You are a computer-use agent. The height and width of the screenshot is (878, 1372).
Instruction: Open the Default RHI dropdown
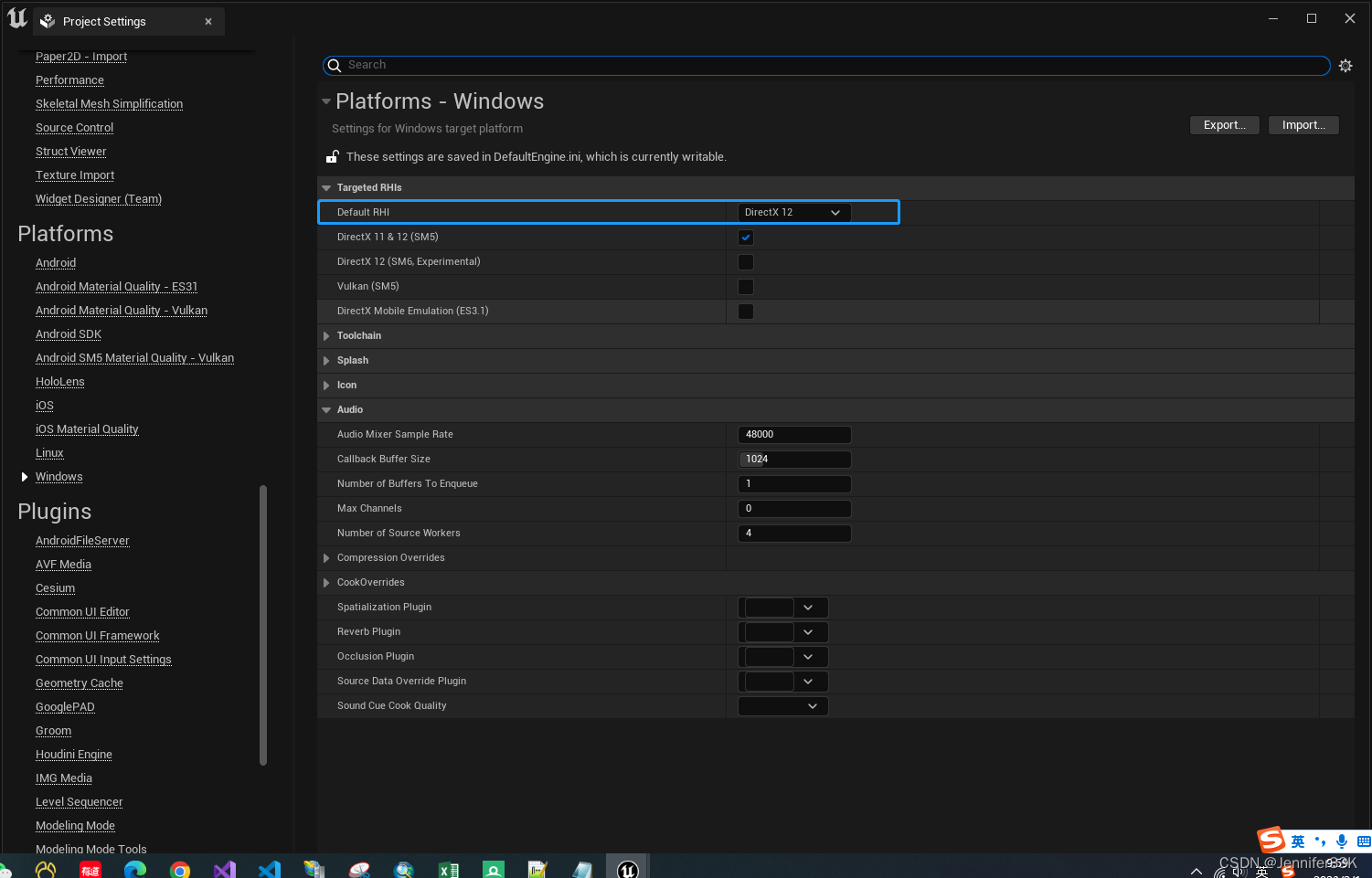[x=793, y=211]
